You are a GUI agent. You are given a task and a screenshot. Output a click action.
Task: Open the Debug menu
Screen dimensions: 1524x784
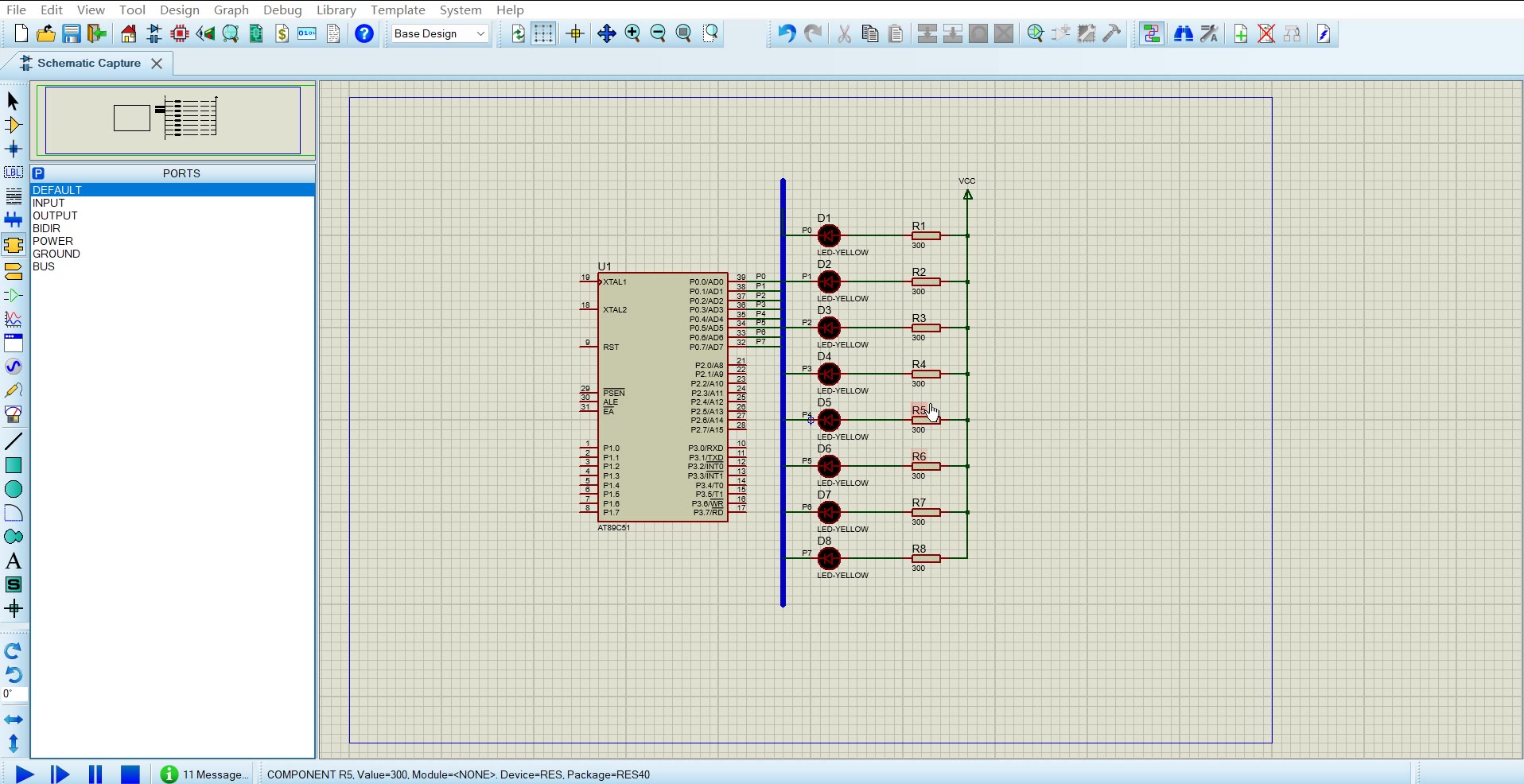(x=282, y=10)
